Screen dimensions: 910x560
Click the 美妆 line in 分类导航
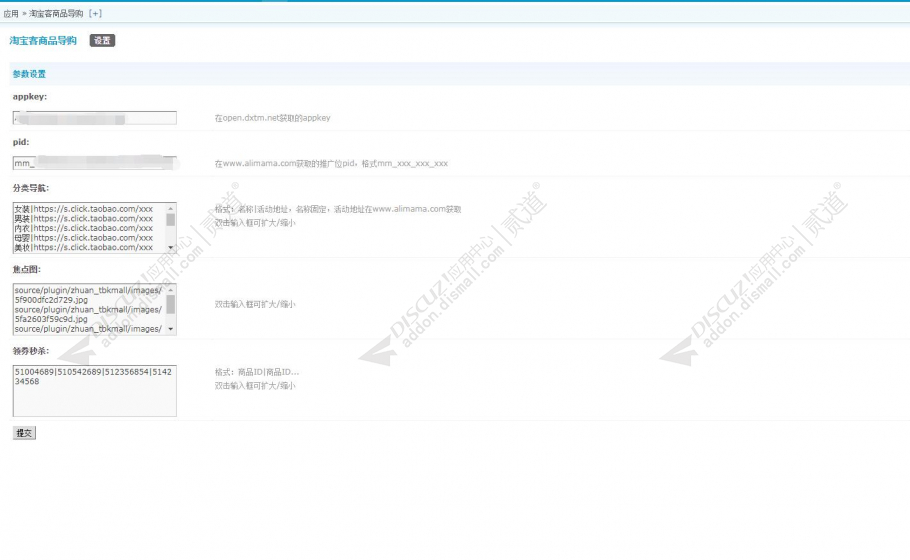(x=84, y=248)
